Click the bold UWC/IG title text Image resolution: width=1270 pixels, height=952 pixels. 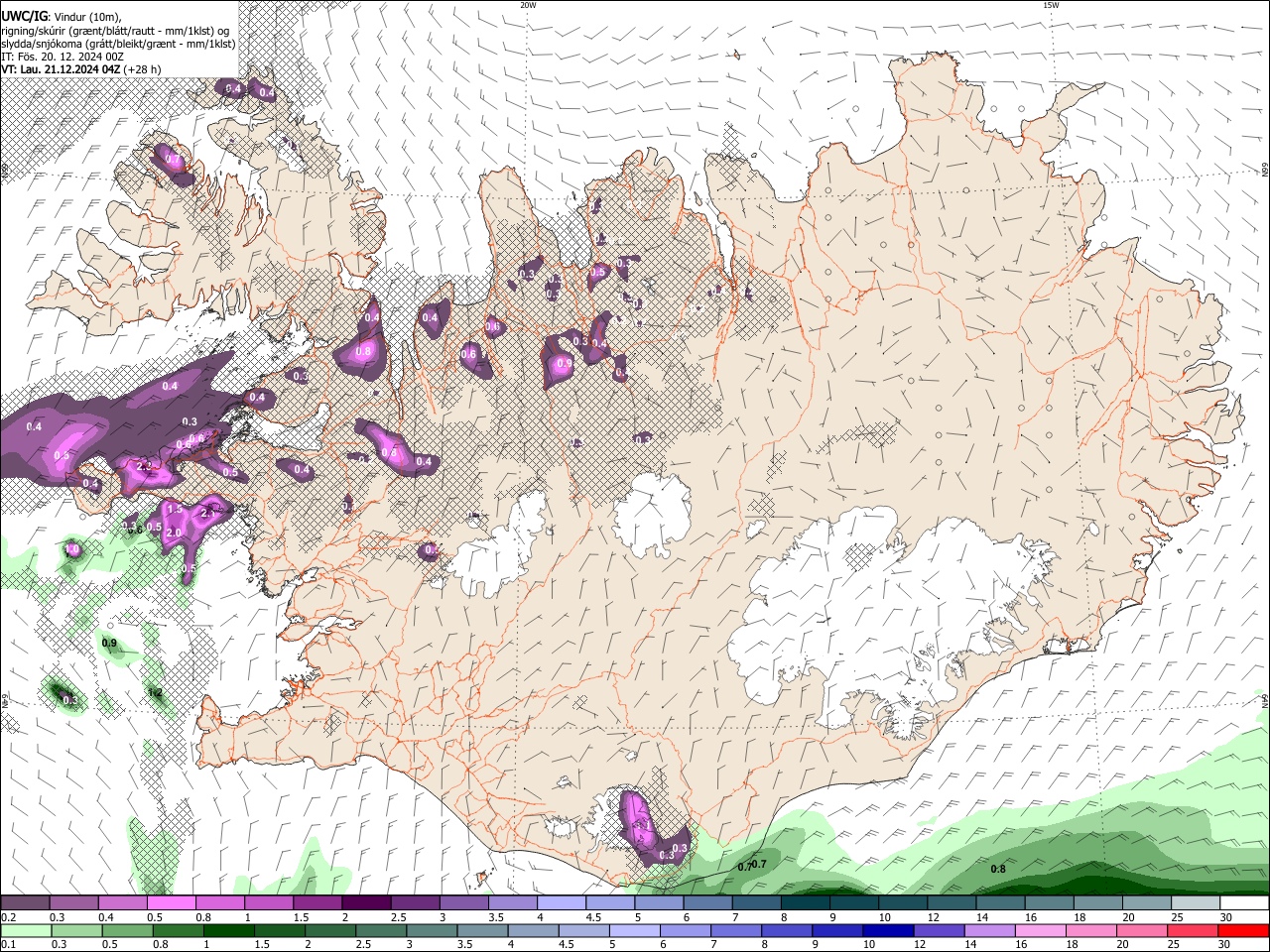24,17
